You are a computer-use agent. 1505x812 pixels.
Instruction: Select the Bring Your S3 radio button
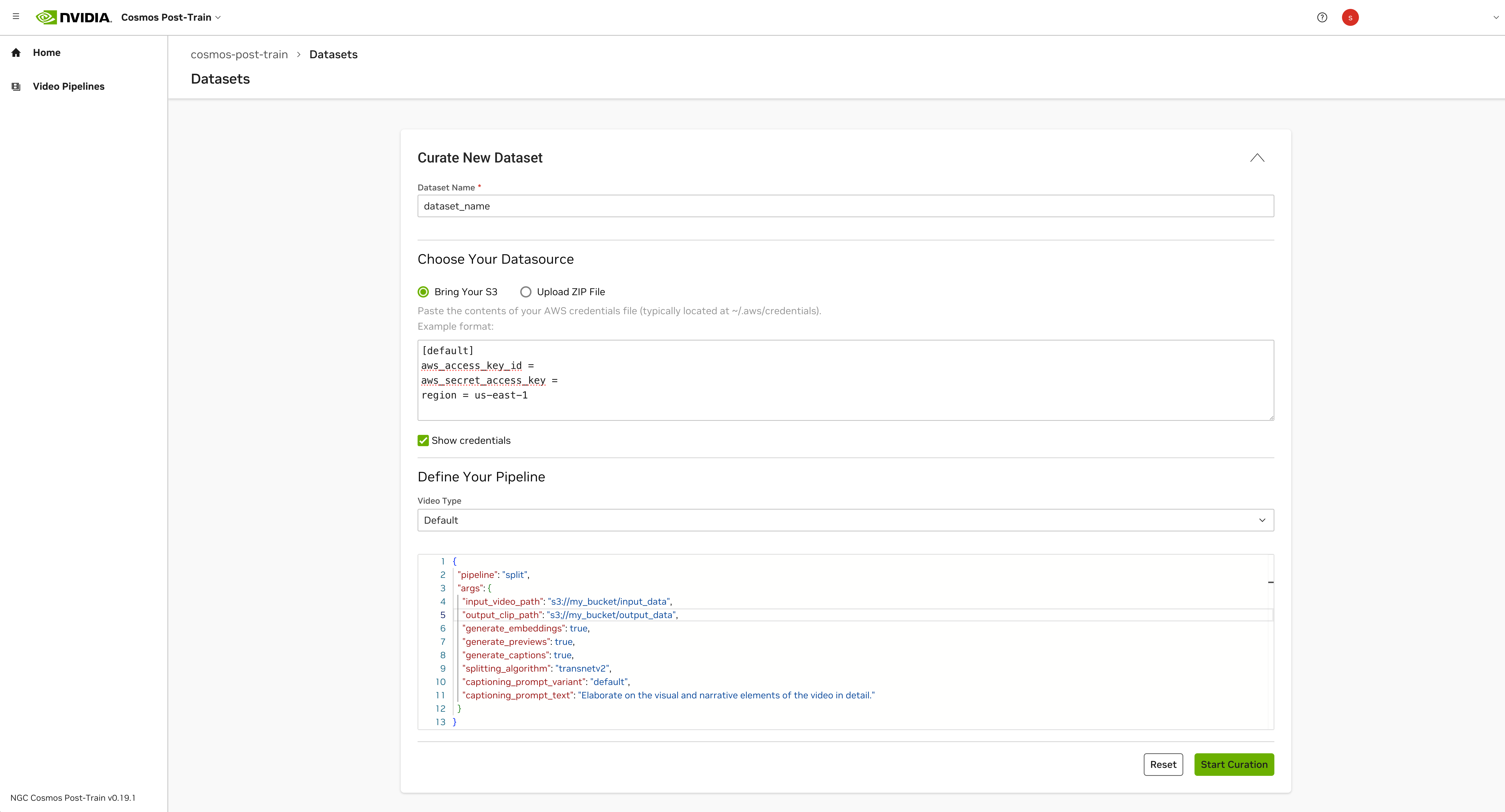click(x=423, y=291)
